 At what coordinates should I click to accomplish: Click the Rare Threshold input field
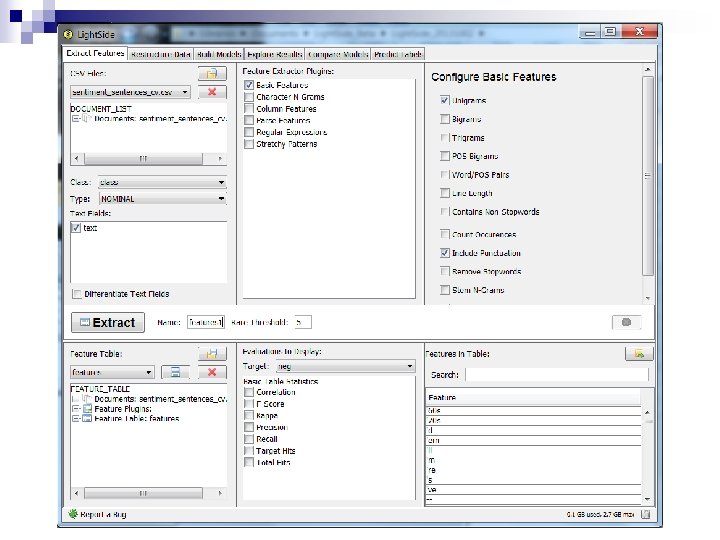coord(303,322)
